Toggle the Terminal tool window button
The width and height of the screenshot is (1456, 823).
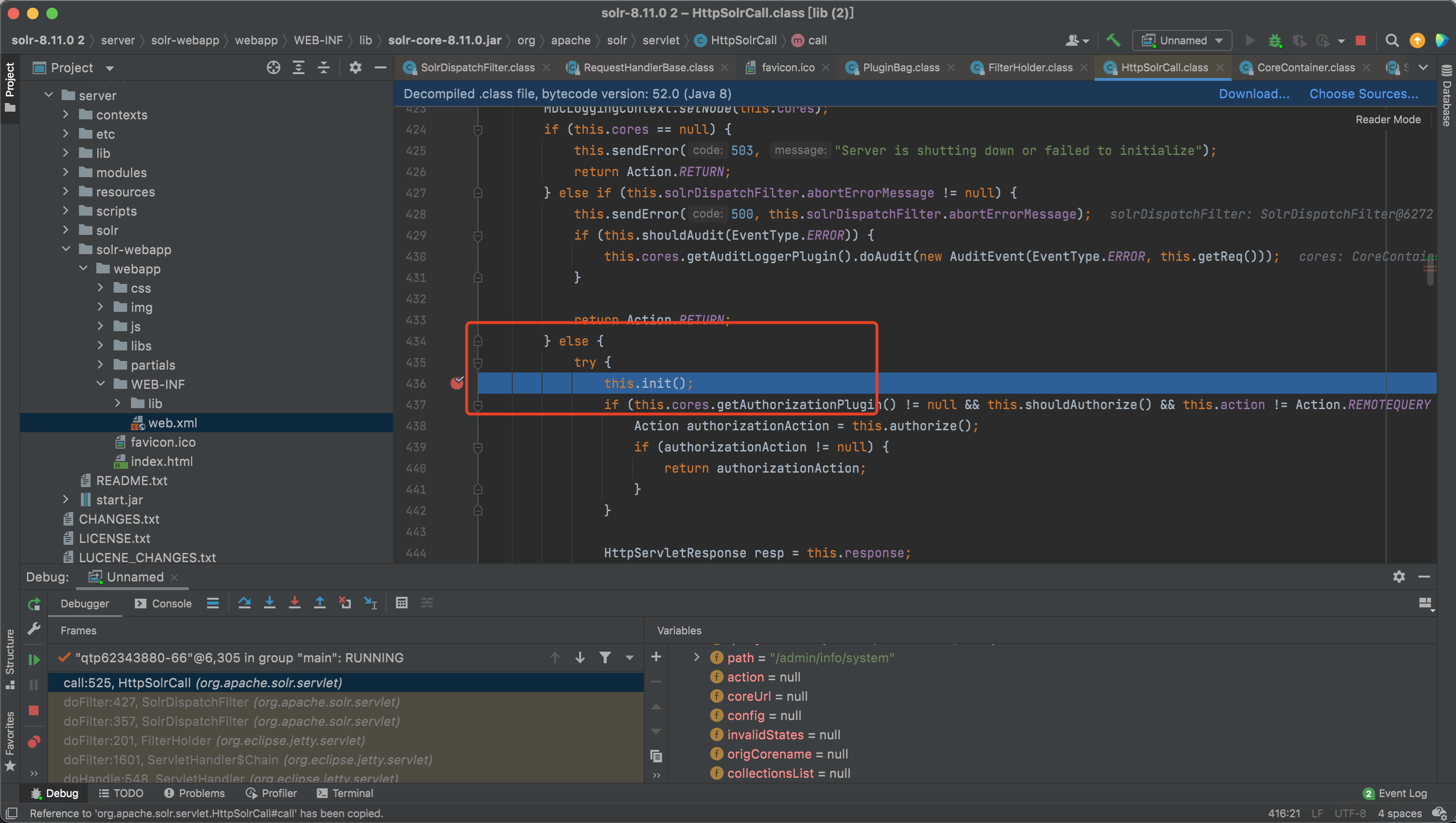click(x=345, y=793)
